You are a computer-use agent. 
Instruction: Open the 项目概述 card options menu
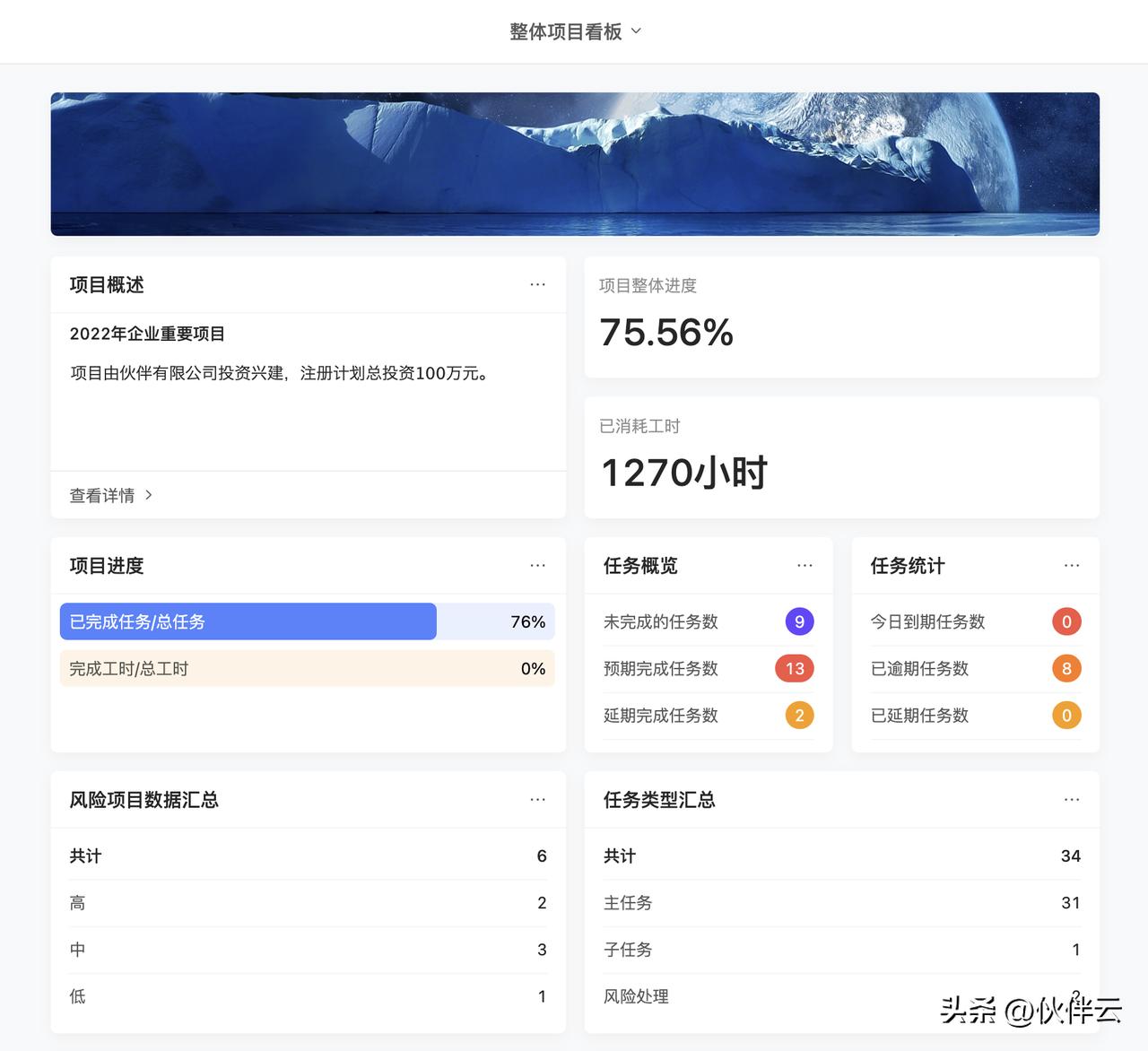point(537,284)
